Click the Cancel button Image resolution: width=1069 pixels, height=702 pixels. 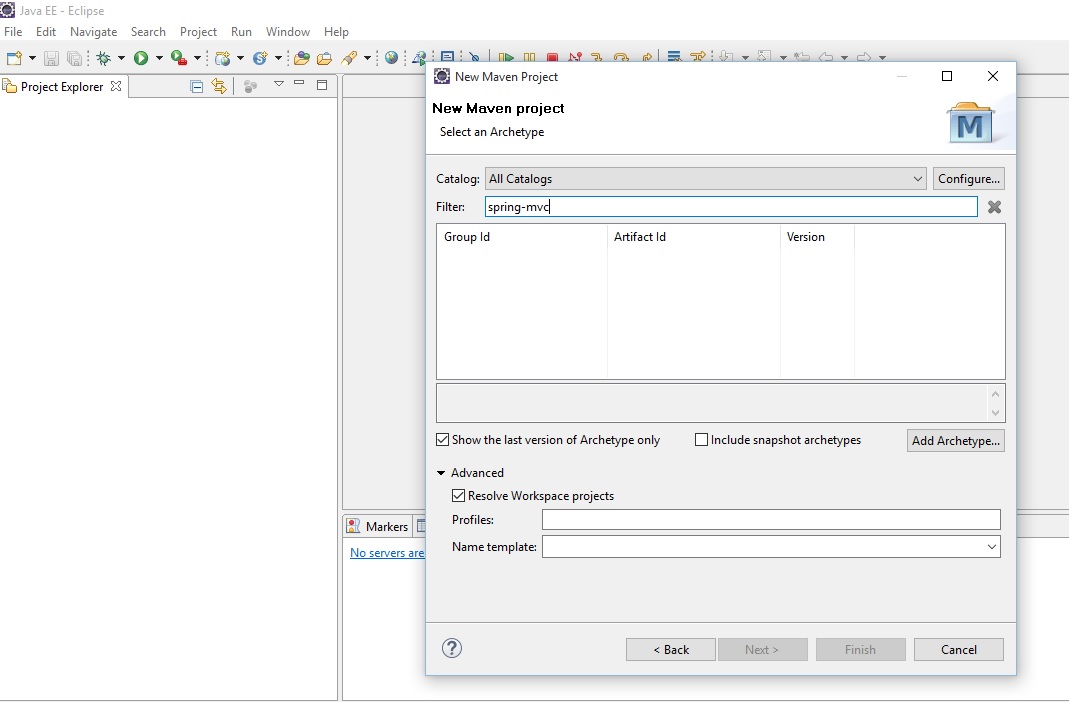coord(959,650)
